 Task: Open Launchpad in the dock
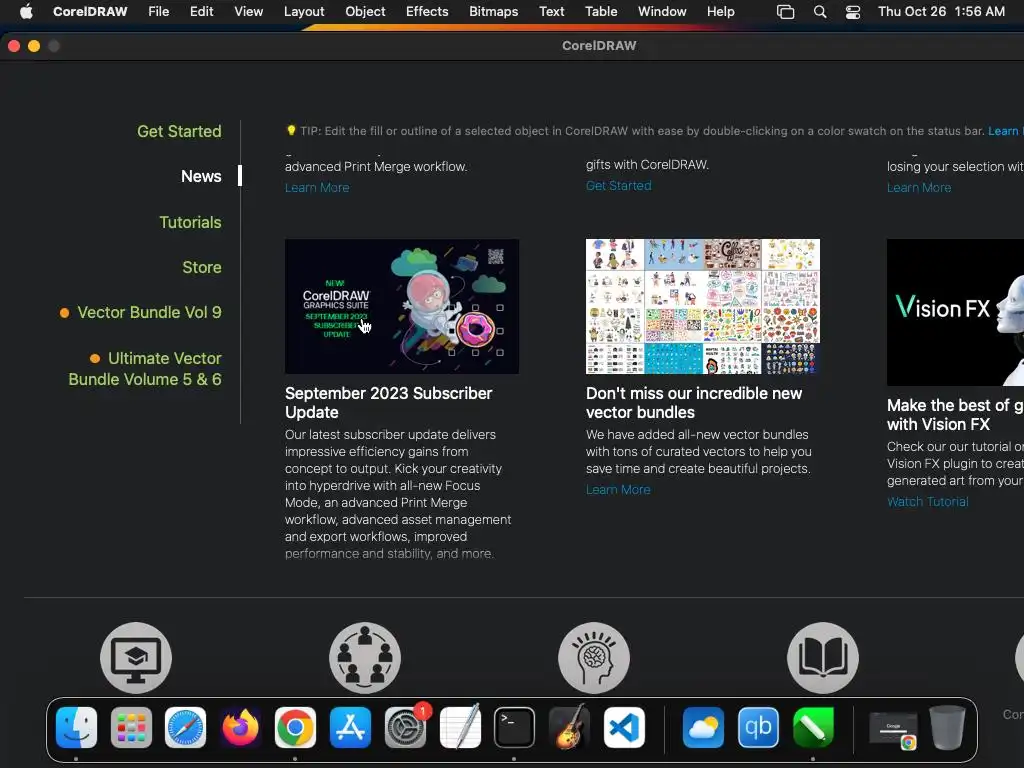(131, 728)
